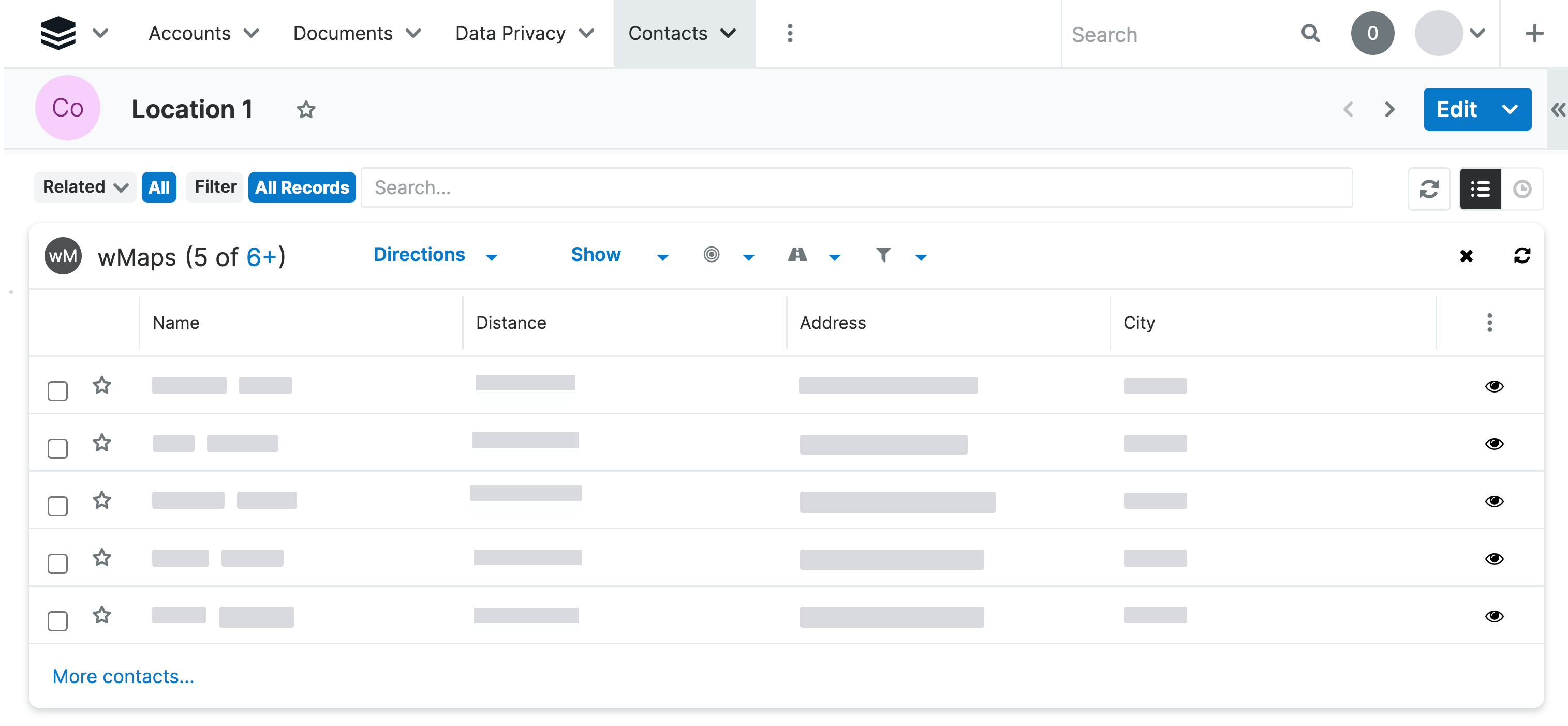
Task: Click the subpanel Search... input
Action: coord(856,187)
